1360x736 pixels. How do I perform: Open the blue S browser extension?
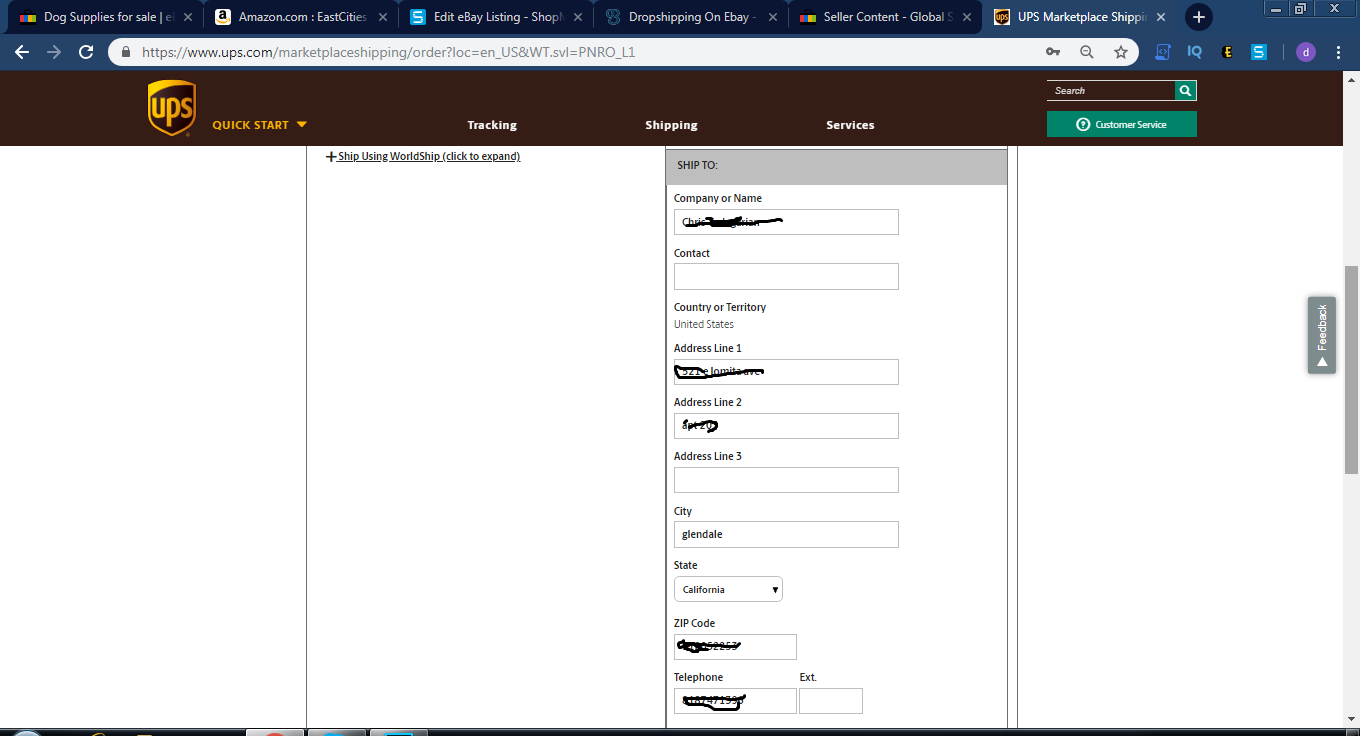pyautogui.click(x=1259, y=52)
